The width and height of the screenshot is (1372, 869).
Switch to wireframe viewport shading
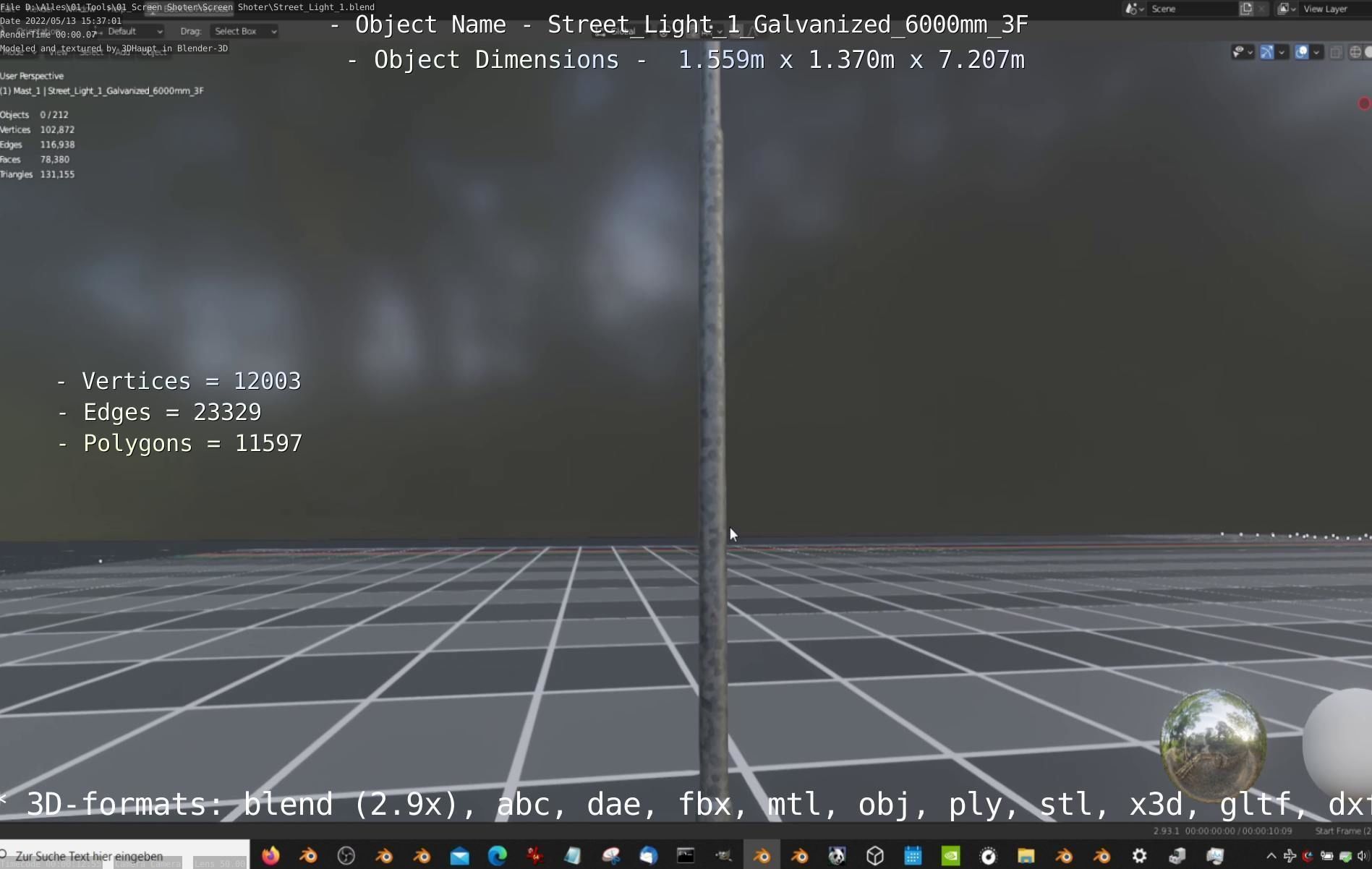(x=1355, y=52)
